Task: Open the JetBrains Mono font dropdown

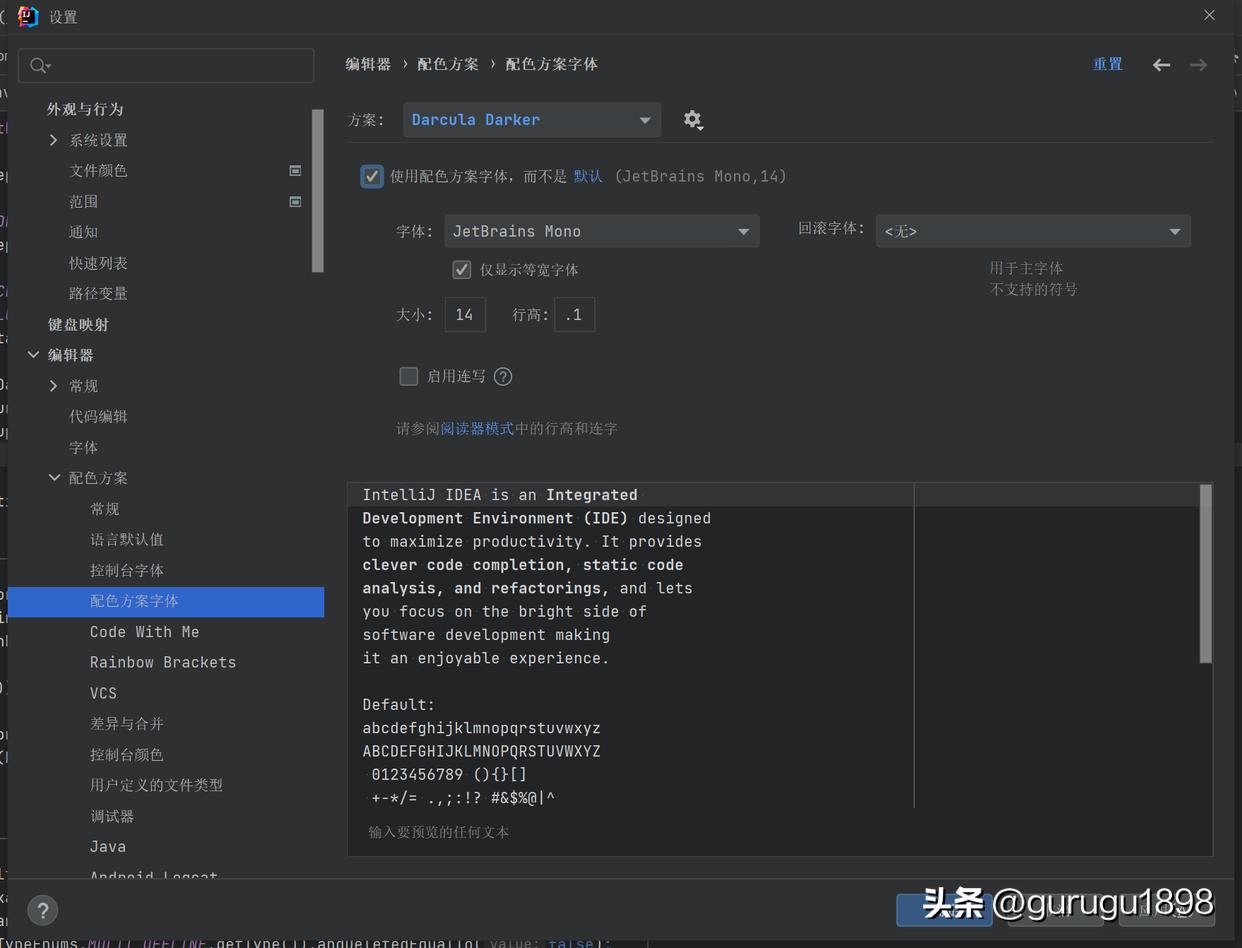Action: click(x=602, y=231)
